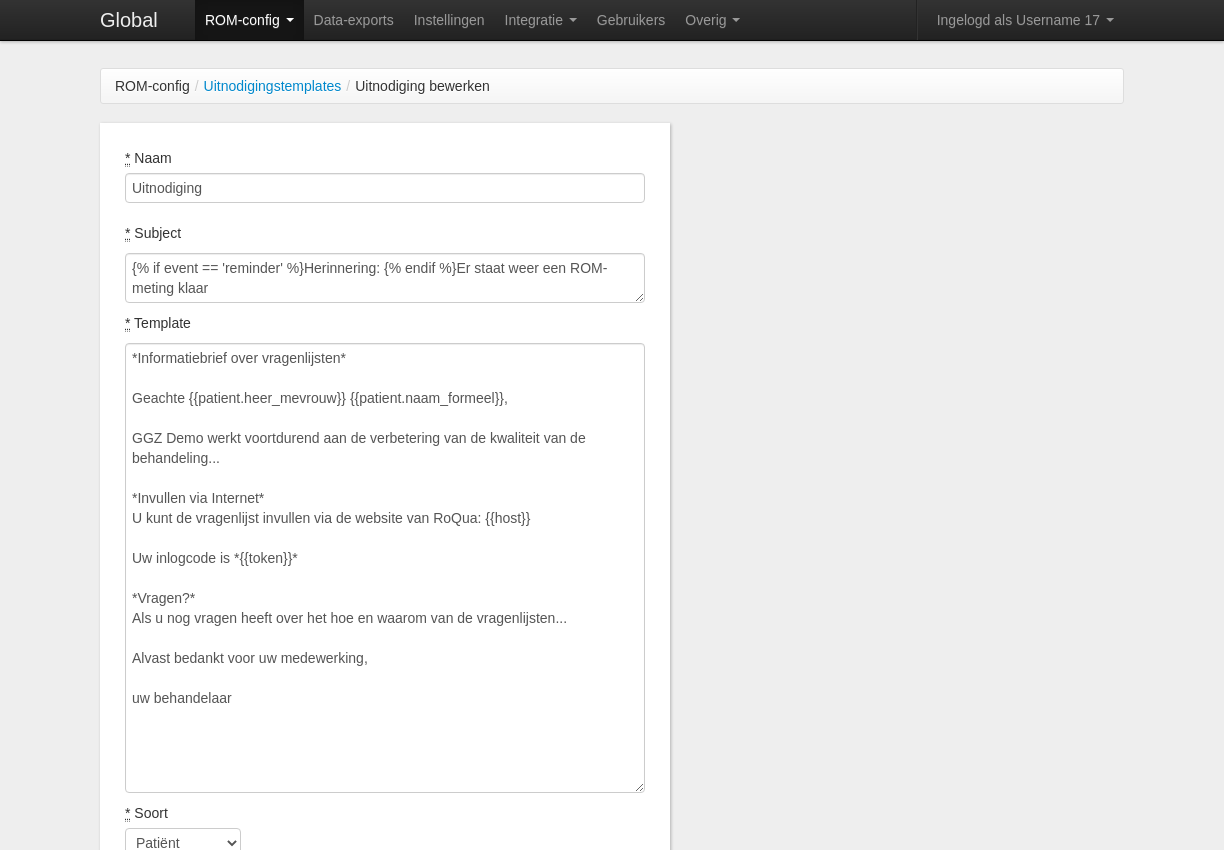Expand the Overig dropdown
The height and width of the screenshot is (850, 1224).
[712, 20]
